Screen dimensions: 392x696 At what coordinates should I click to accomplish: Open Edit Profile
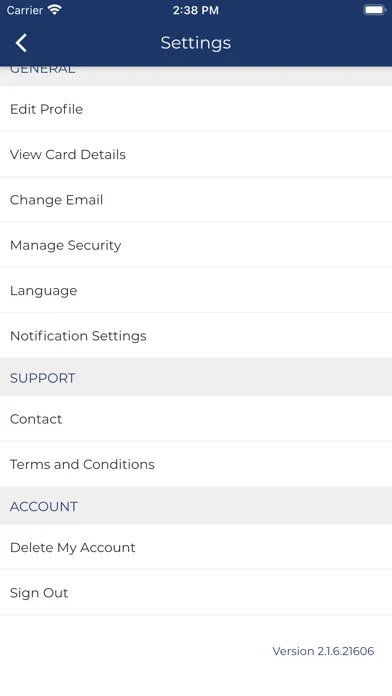point(196,109)
